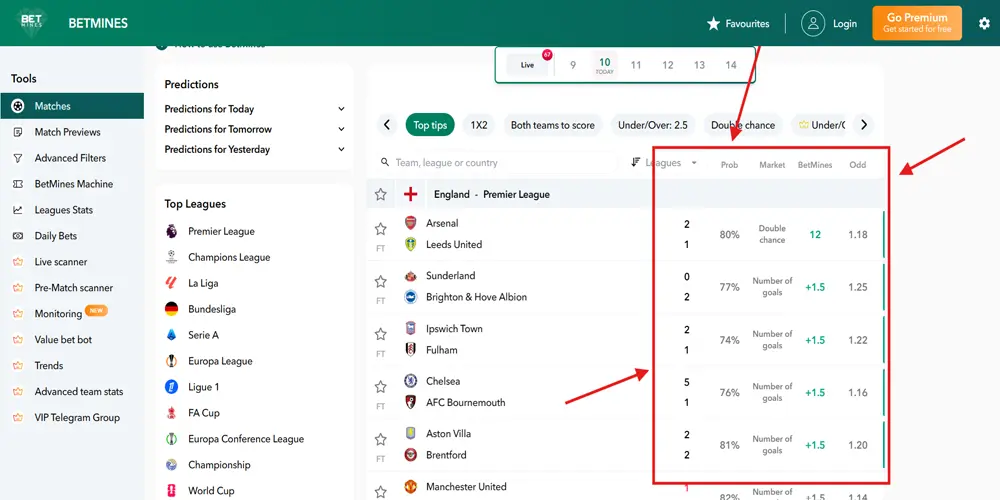Select the 1X2 tab

pyautogui.click(x=479, y=125)
